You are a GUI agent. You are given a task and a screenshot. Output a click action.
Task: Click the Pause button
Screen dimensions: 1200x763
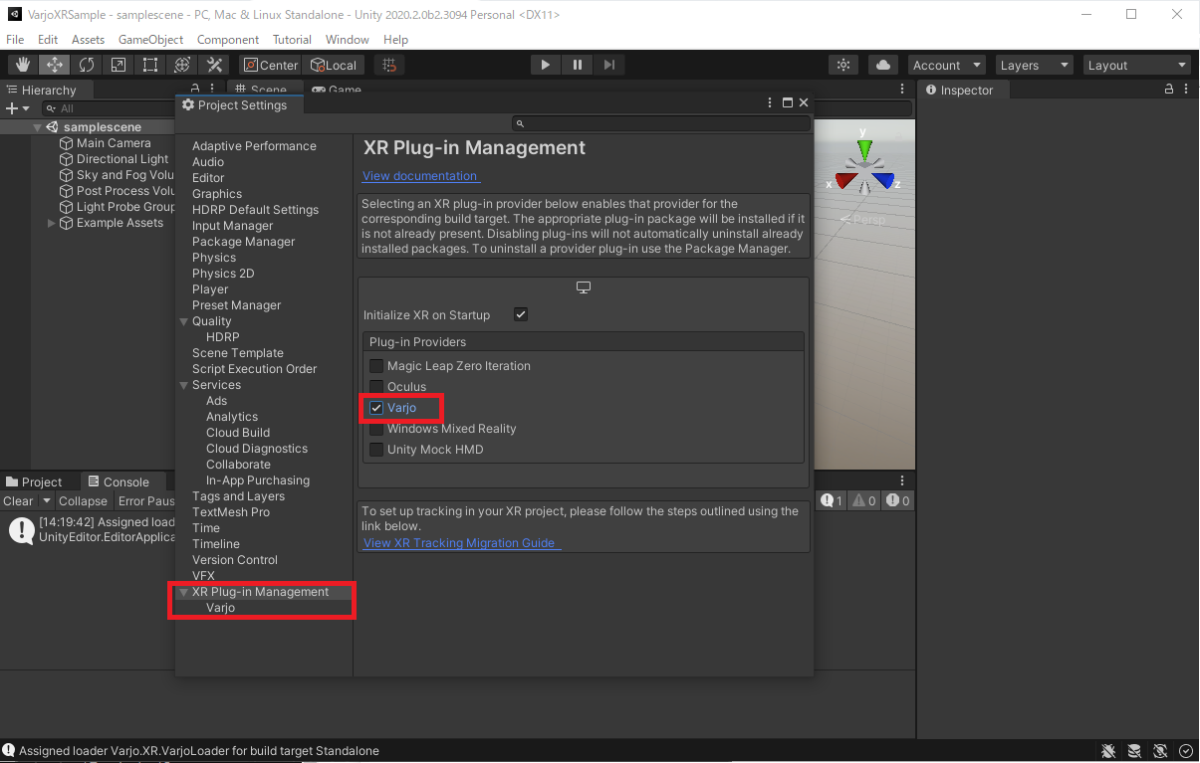coord(577,65)
